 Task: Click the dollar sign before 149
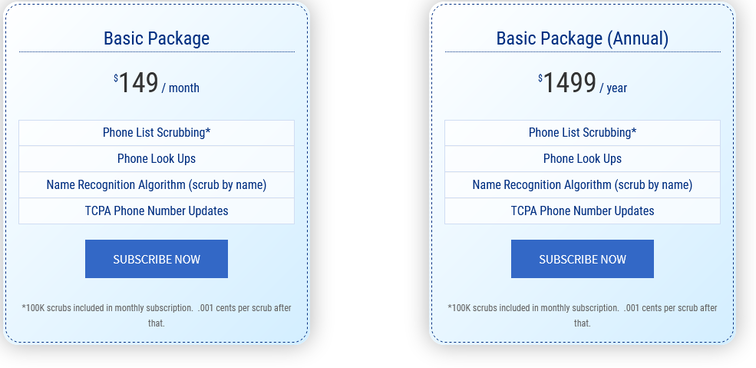coord(116,78)
